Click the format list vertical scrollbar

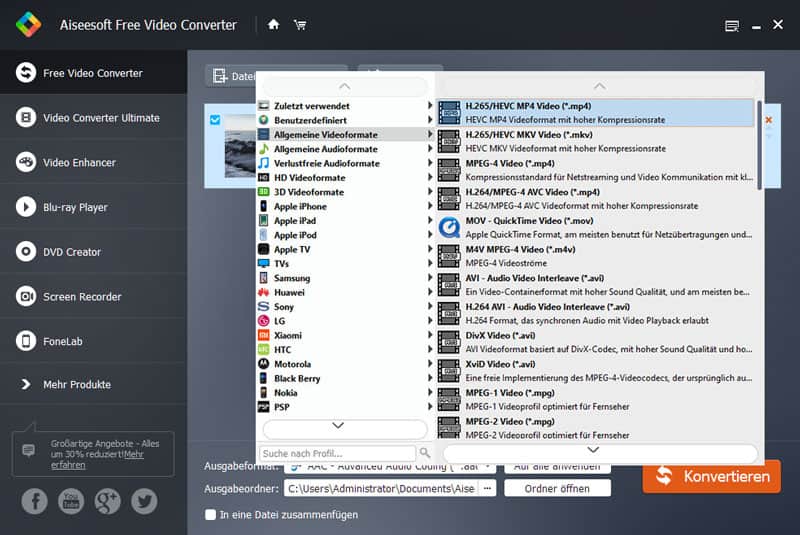click(x=759, y=145)
